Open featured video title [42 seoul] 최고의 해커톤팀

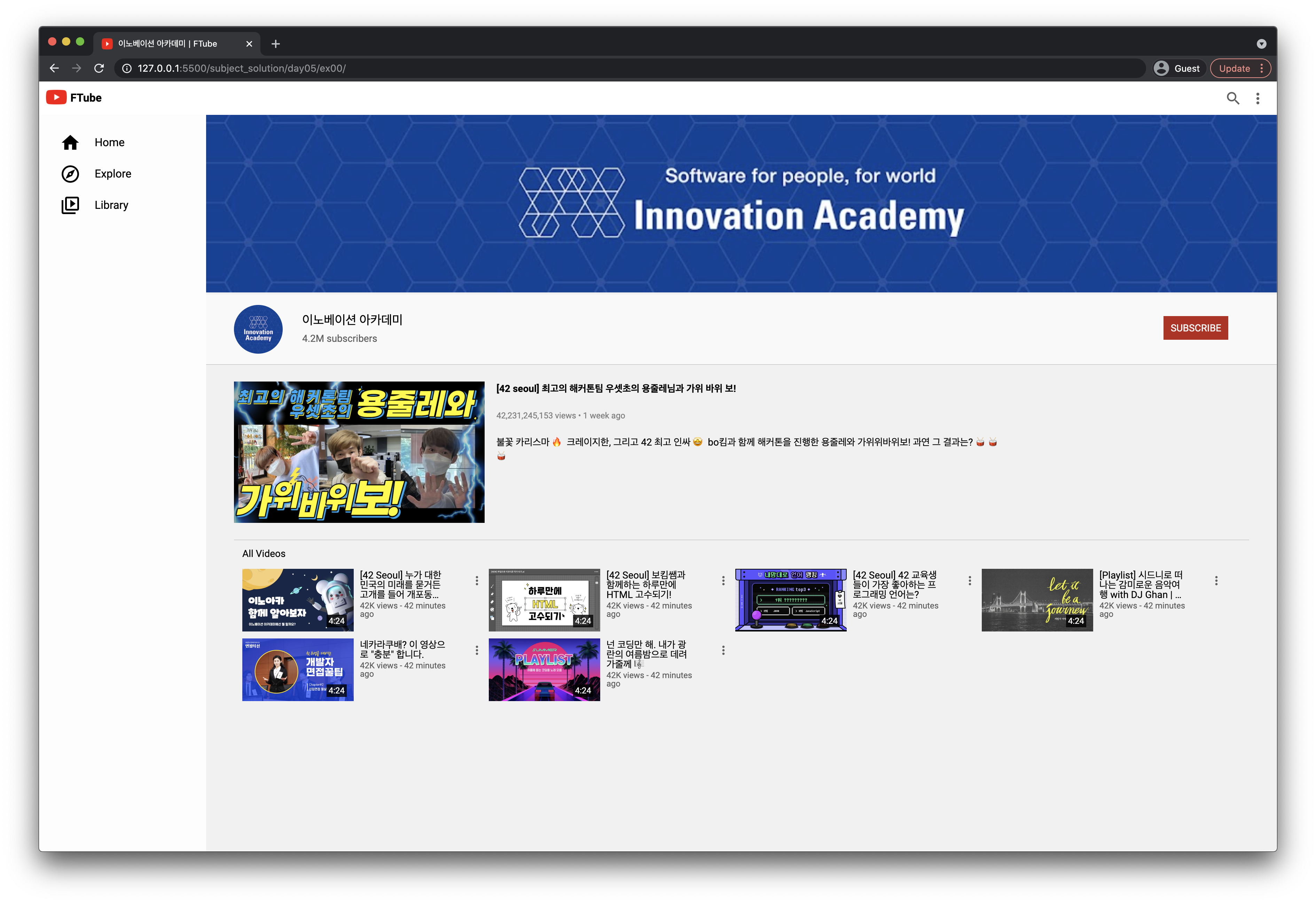[616, 388]
